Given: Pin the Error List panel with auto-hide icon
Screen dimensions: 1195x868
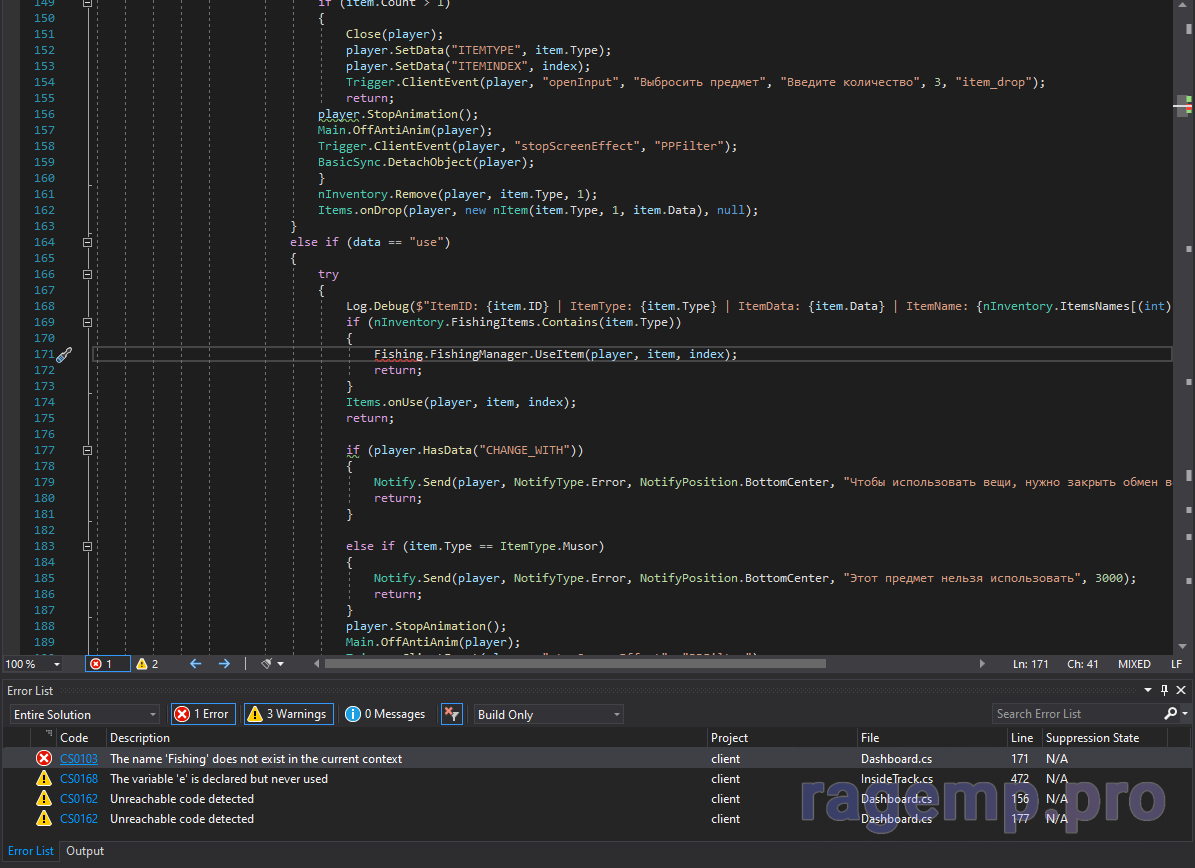Looking at the screenshot, I should [x=1164, y=691].
